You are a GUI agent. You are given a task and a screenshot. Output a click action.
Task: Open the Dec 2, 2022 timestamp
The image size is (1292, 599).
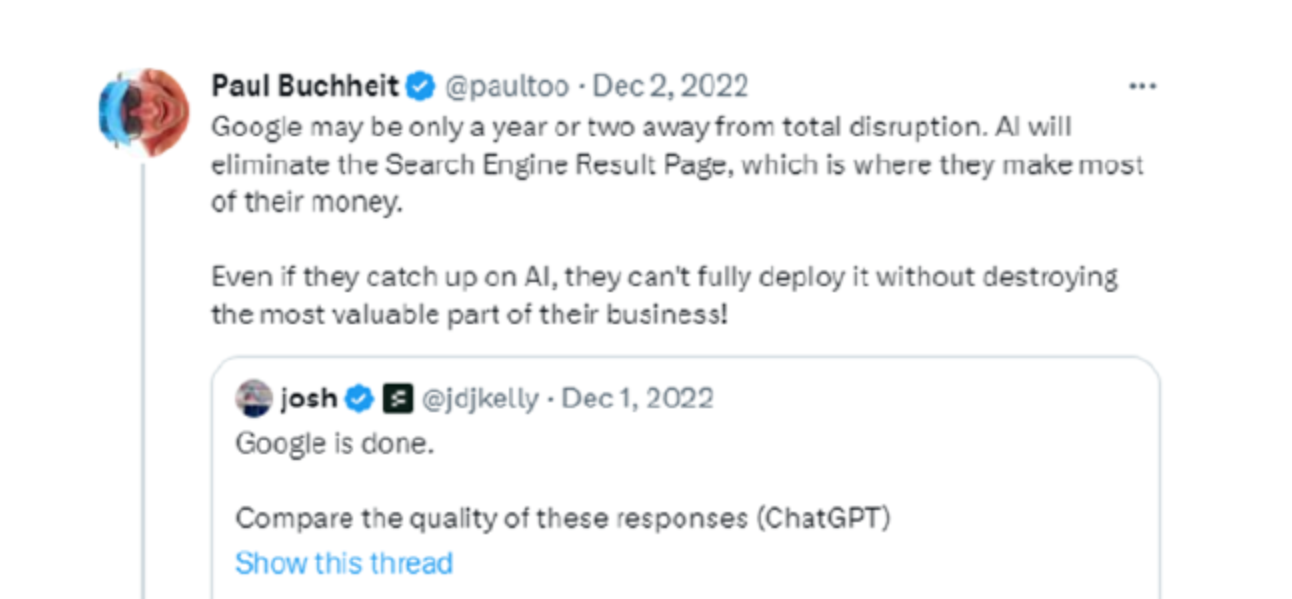coord(670,87)
